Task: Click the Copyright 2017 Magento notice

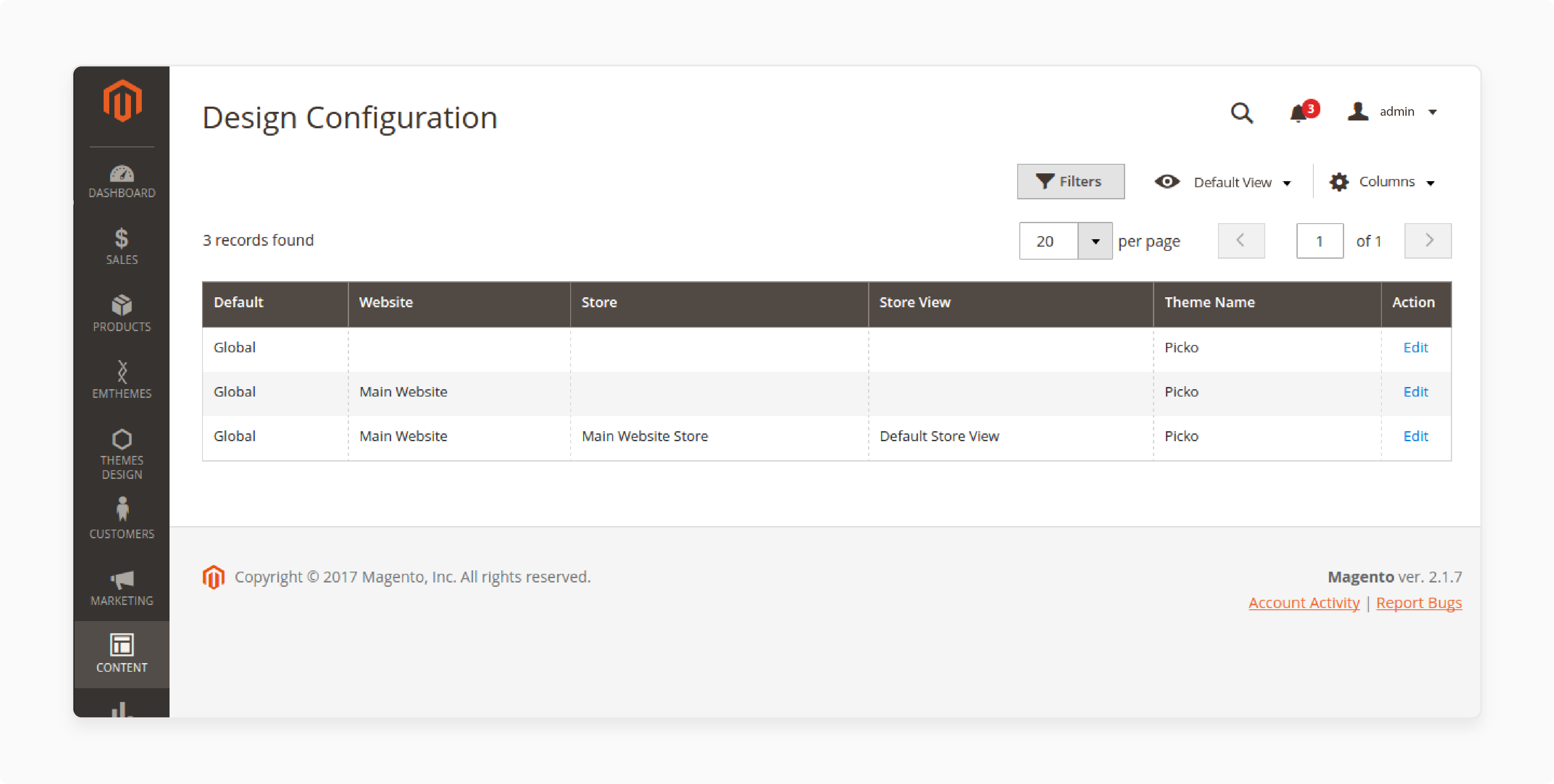Action: tap(413, 577)
